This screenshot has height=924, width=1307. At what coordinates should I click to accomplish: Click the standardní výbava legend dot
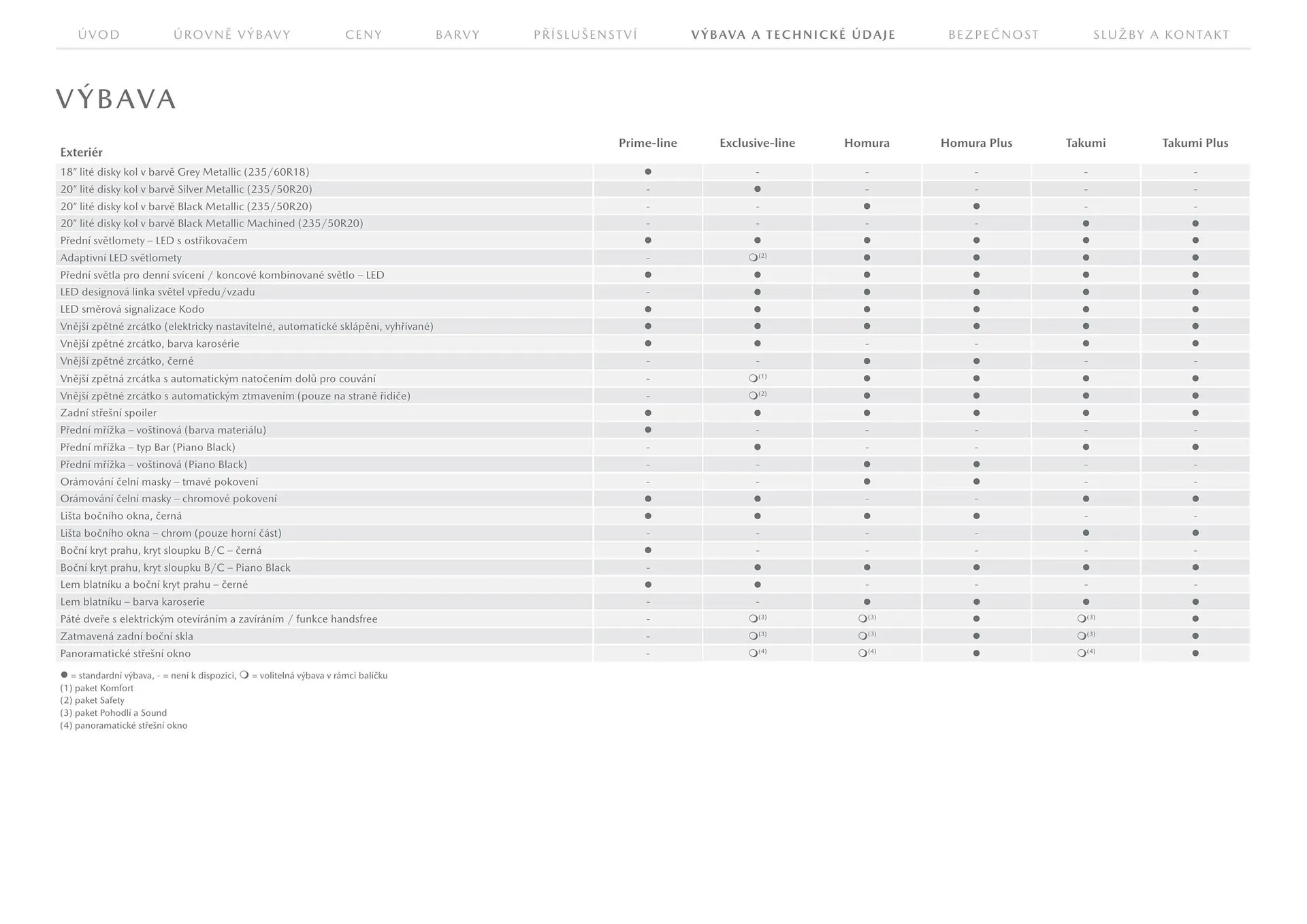[64, 675]
